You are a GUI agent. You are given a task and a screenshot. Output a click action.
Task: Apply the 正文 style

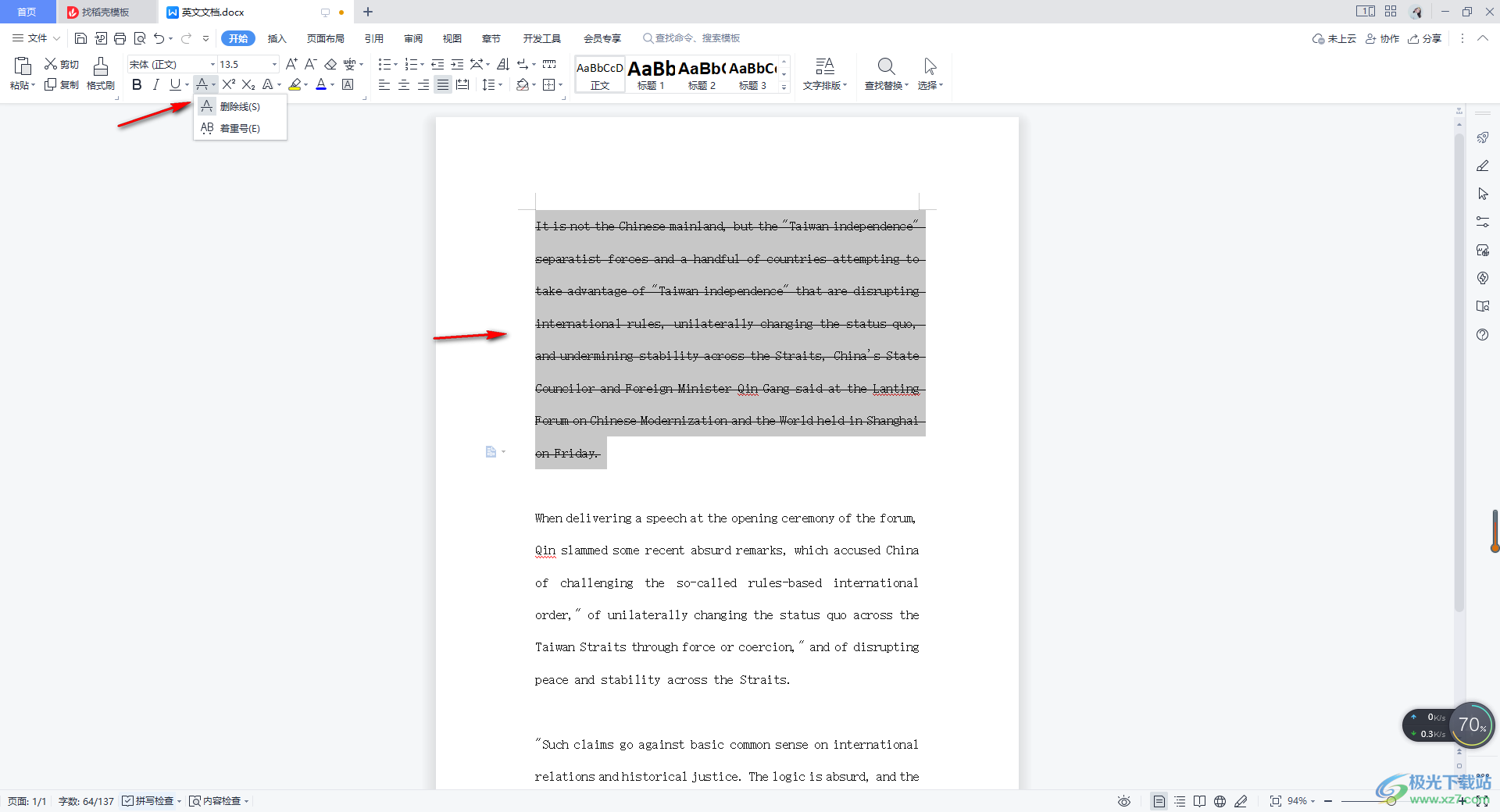click(x=600, y=74)
